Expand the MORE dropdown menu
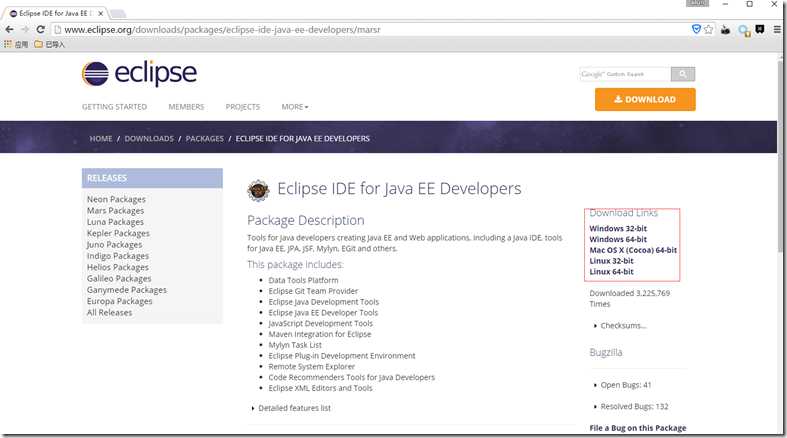 click(295, 107)
